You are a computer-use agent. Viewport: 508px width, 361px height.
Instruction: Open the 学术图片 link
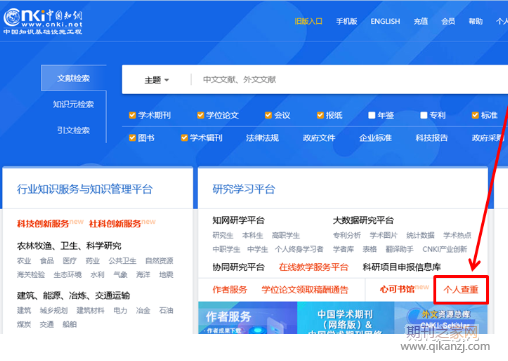click(383, 235)
